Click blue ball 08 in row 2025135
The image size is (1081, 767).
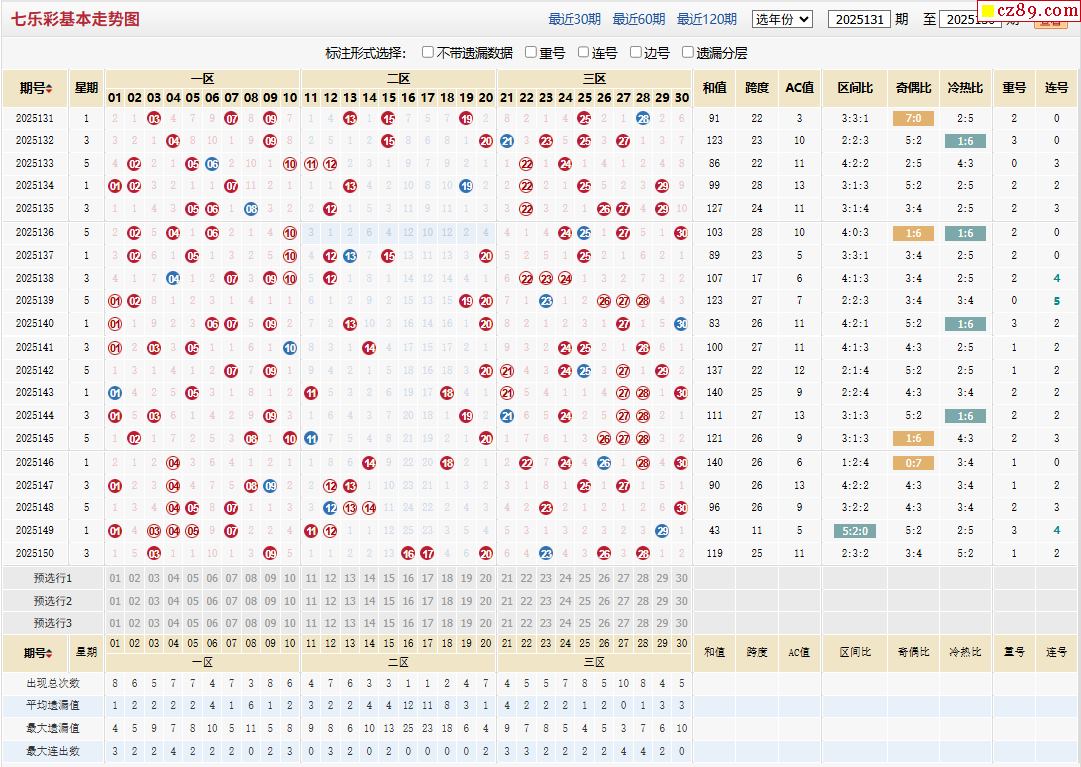(x=251, y=209)
